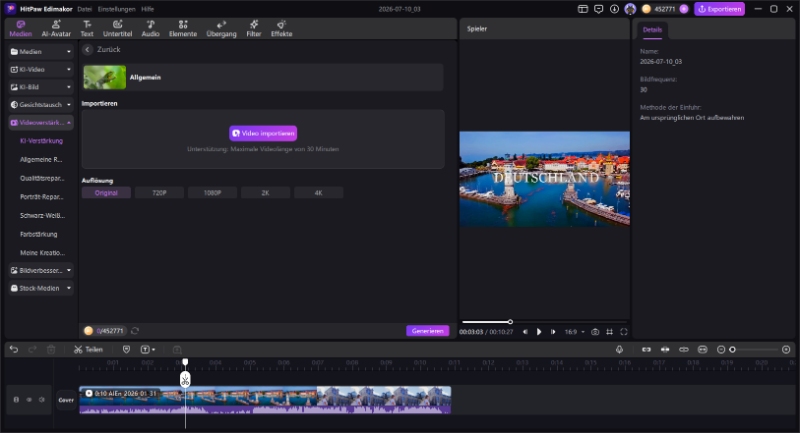Collapse the Videoverstärk... sidebar section
This screenshot has height=433, width=800.
[41, 122]
